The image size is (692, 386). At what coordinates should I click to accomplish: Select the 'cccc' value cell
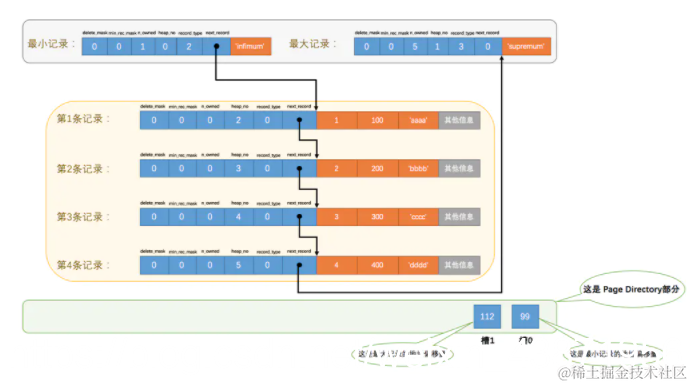(x=418, y=217)
